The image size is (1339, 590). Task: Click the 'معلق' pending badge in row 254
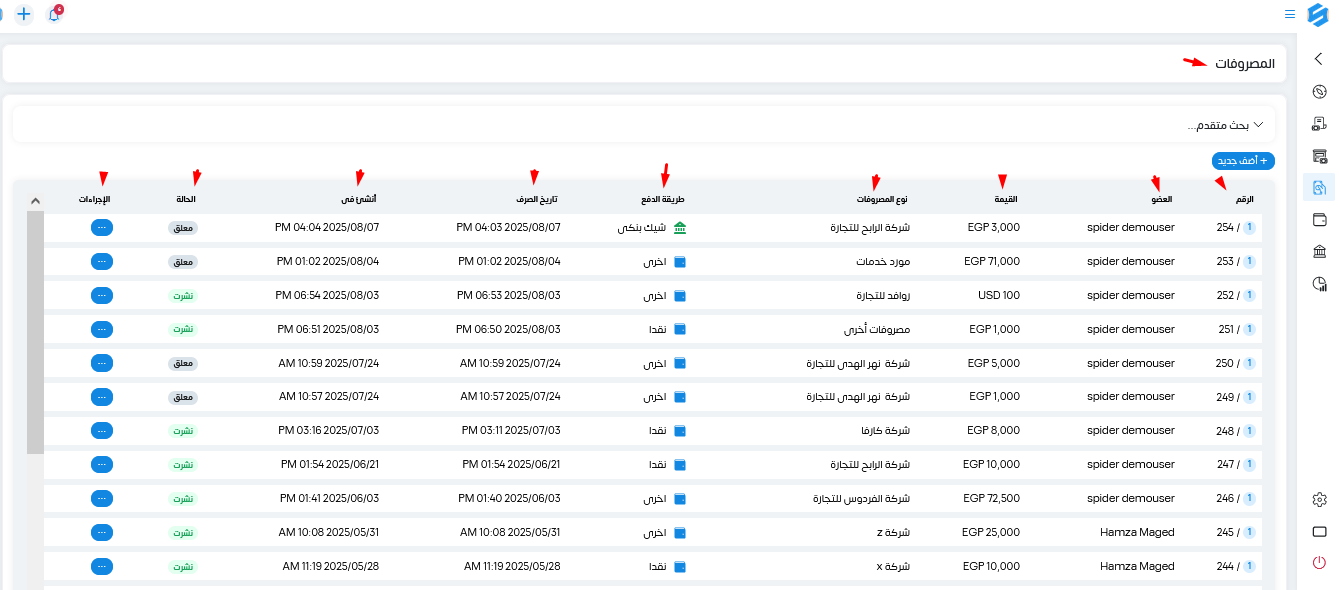(183, 228)
